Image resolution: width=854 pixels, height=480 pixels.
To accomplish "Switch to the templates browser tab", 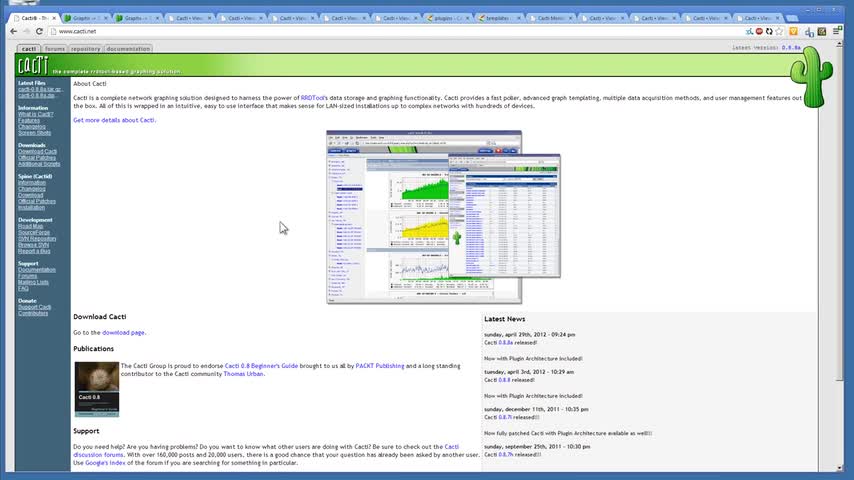I will pos(500,18).
